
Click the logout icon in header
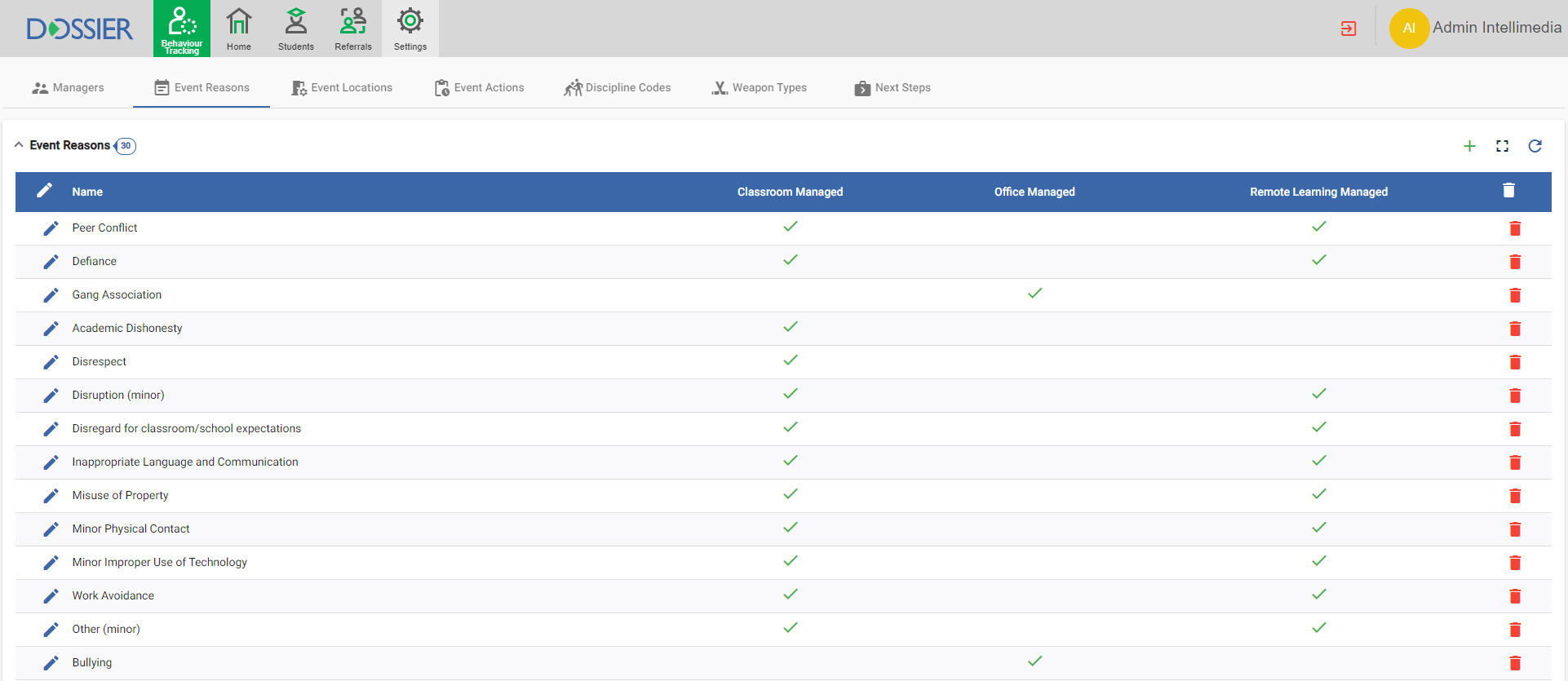coord(1349,29)
